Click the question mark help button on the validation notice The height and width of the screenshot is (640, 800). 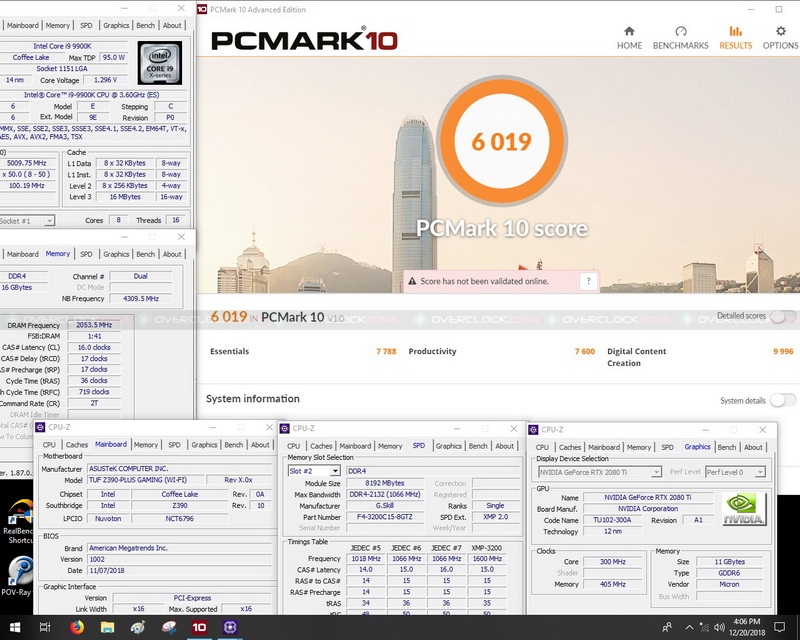coord(588,281)
